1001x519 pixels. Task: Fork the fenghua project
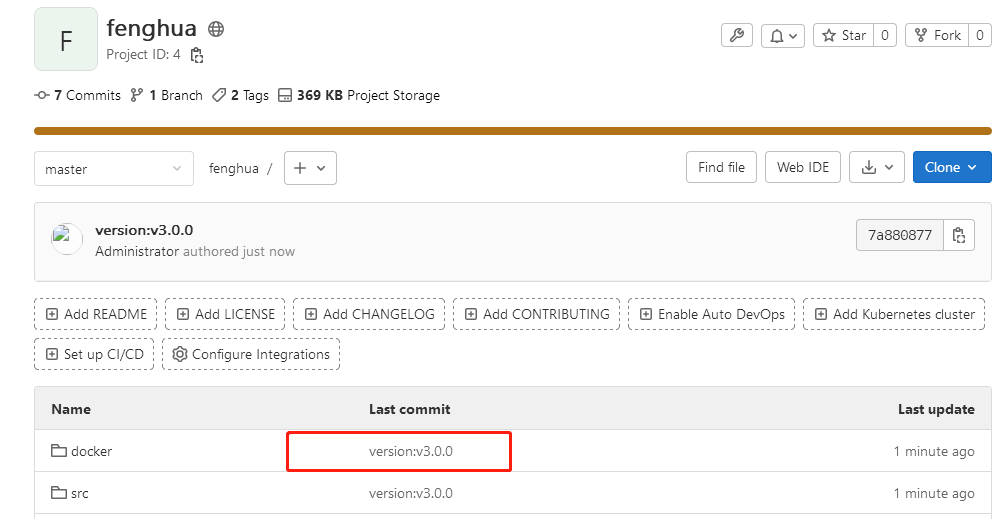point(936,36)
